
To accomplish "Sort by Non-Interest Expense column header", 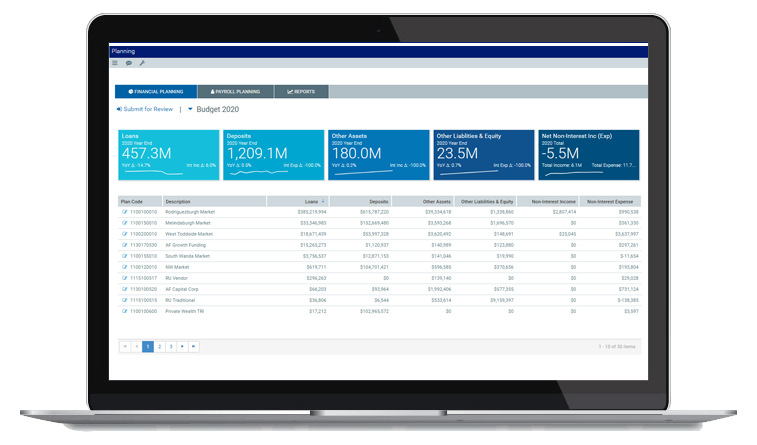I will point(610,201).
